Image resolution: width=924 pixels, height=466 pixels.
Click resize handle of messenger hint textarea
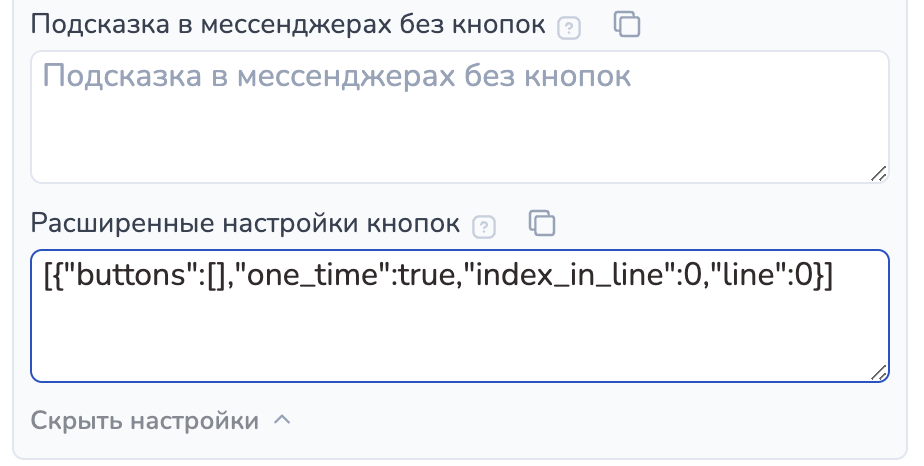pyautogui.click(x=878, y=173)
